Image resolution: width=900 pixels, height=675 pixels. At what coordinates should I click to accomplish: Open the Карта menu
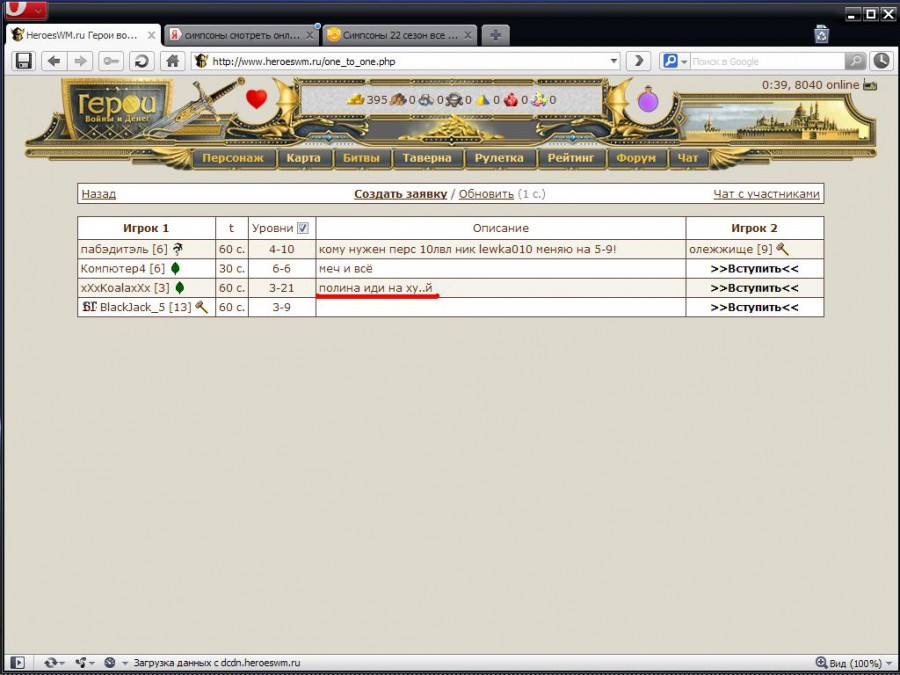tap(304, 158)
